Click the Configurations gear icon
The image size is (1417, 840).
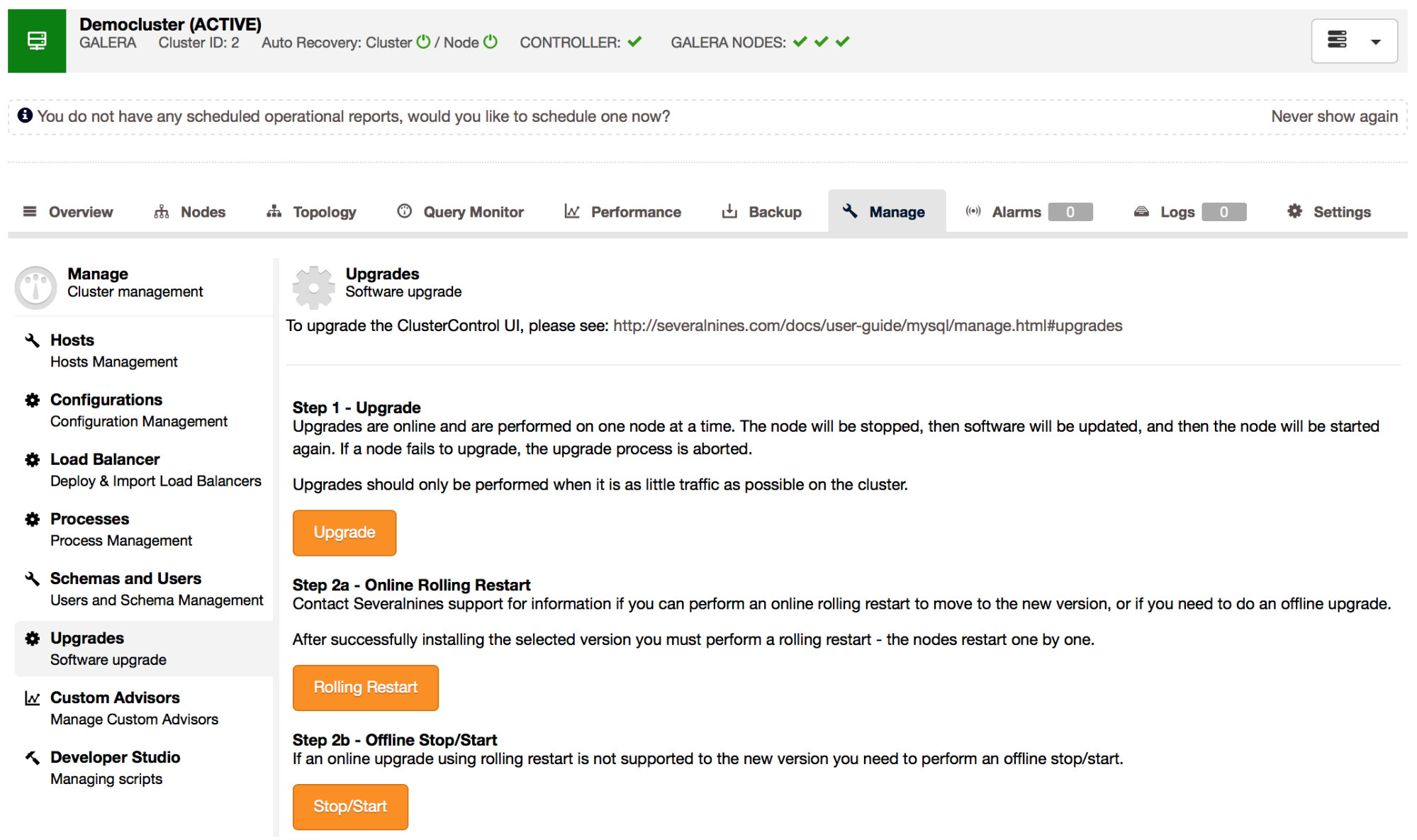coord(32,400)
